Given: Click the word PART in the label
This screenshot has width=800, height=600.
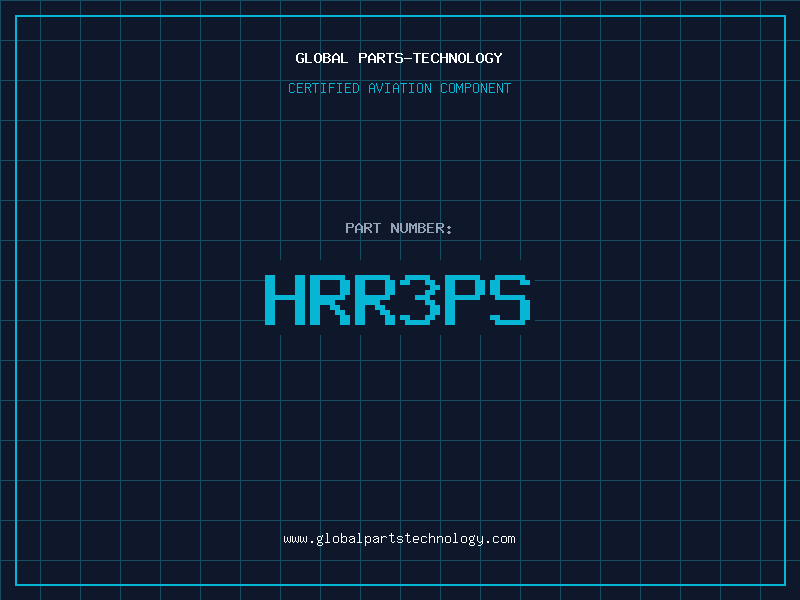Looking at the screenshot, I should pyautogui.click(x=363, y=228).
